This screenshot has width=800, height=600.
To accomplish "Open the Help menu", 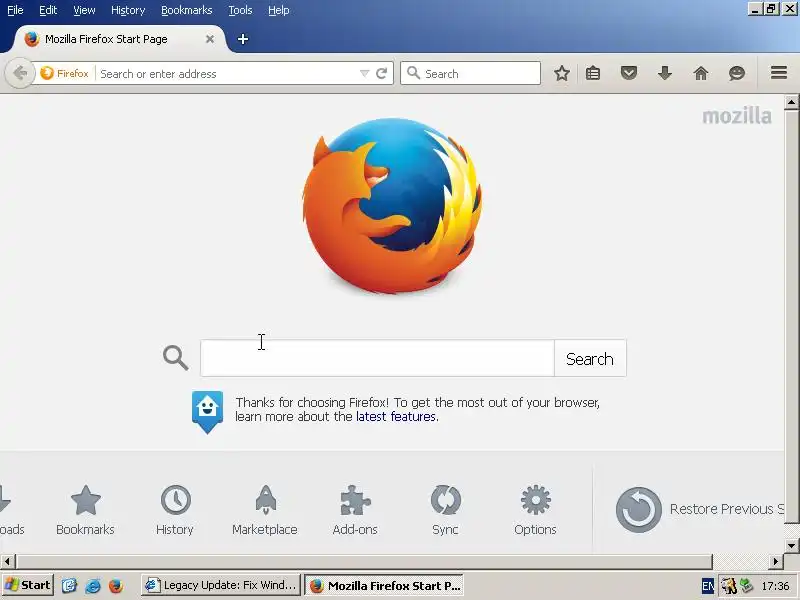I will pos(279,10).
